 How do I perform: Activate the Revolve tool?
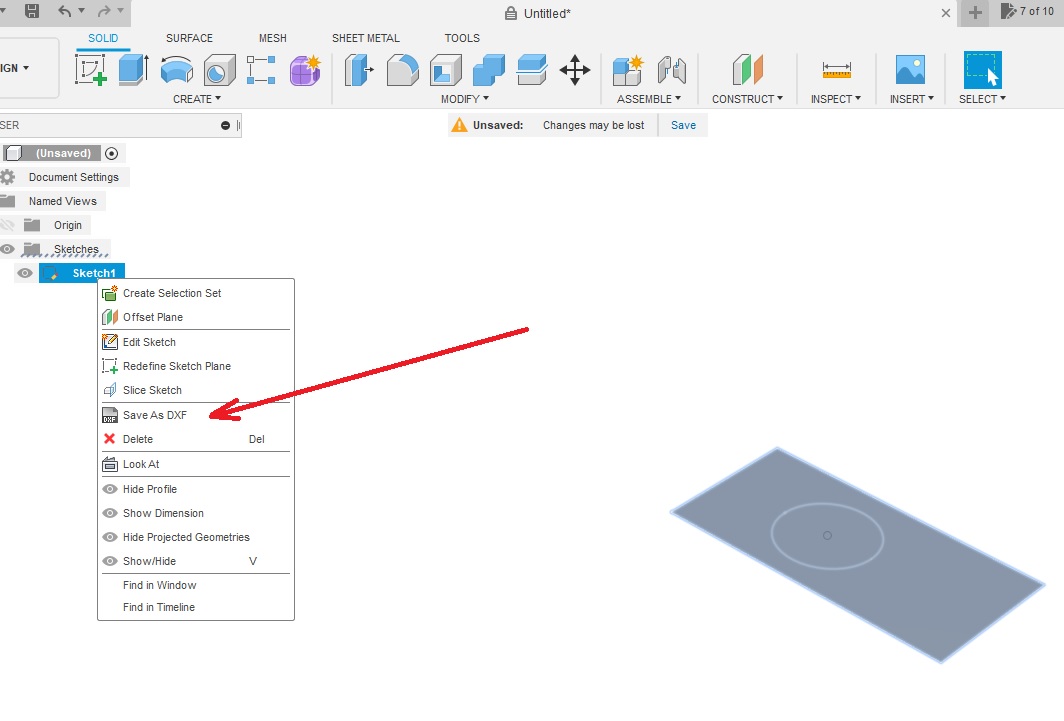click(176, 70)
